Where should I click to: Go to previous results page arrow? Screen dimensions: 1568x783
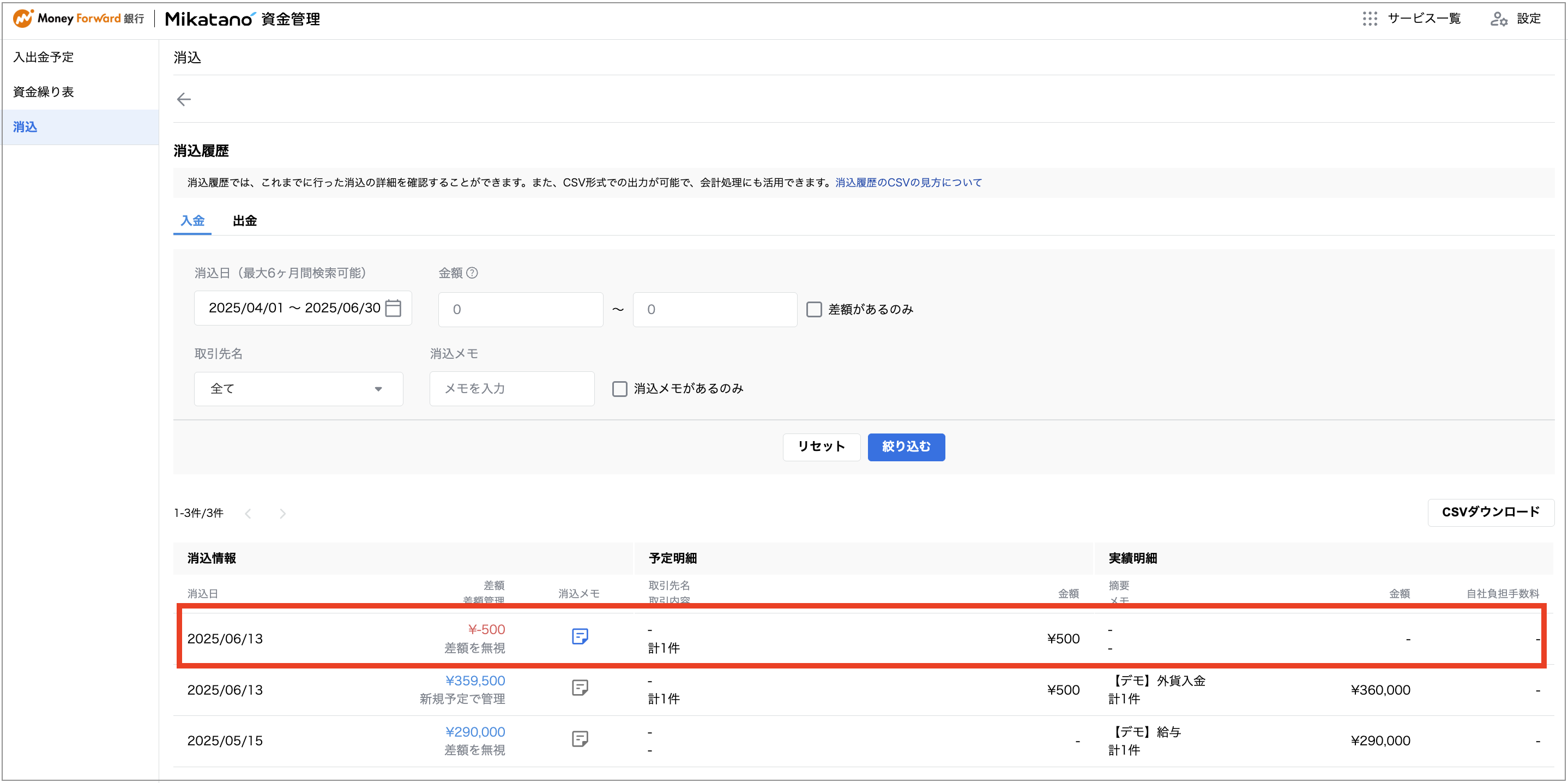point(249,514)
